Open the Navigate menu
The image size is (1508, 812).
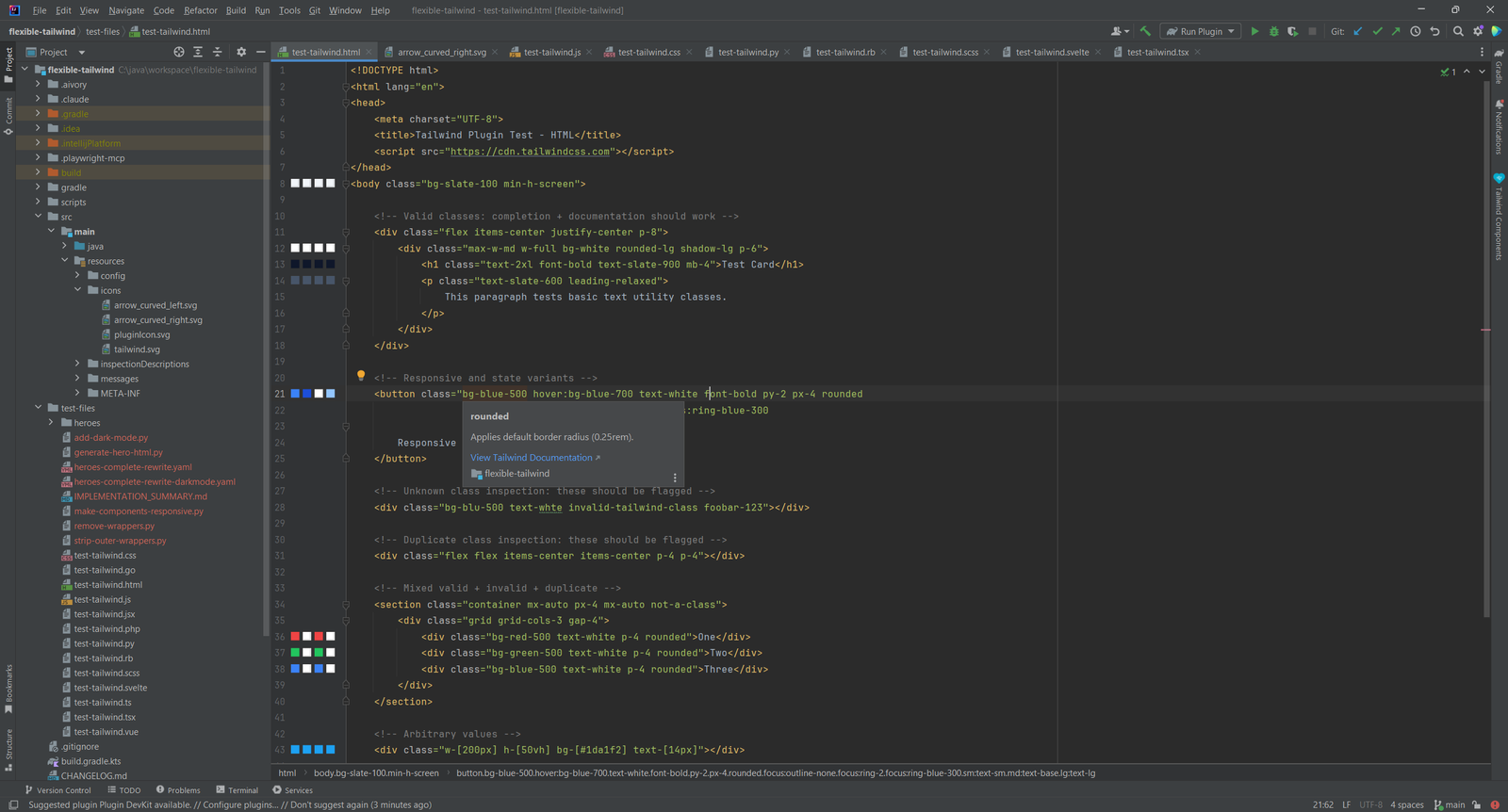(126, 10)
